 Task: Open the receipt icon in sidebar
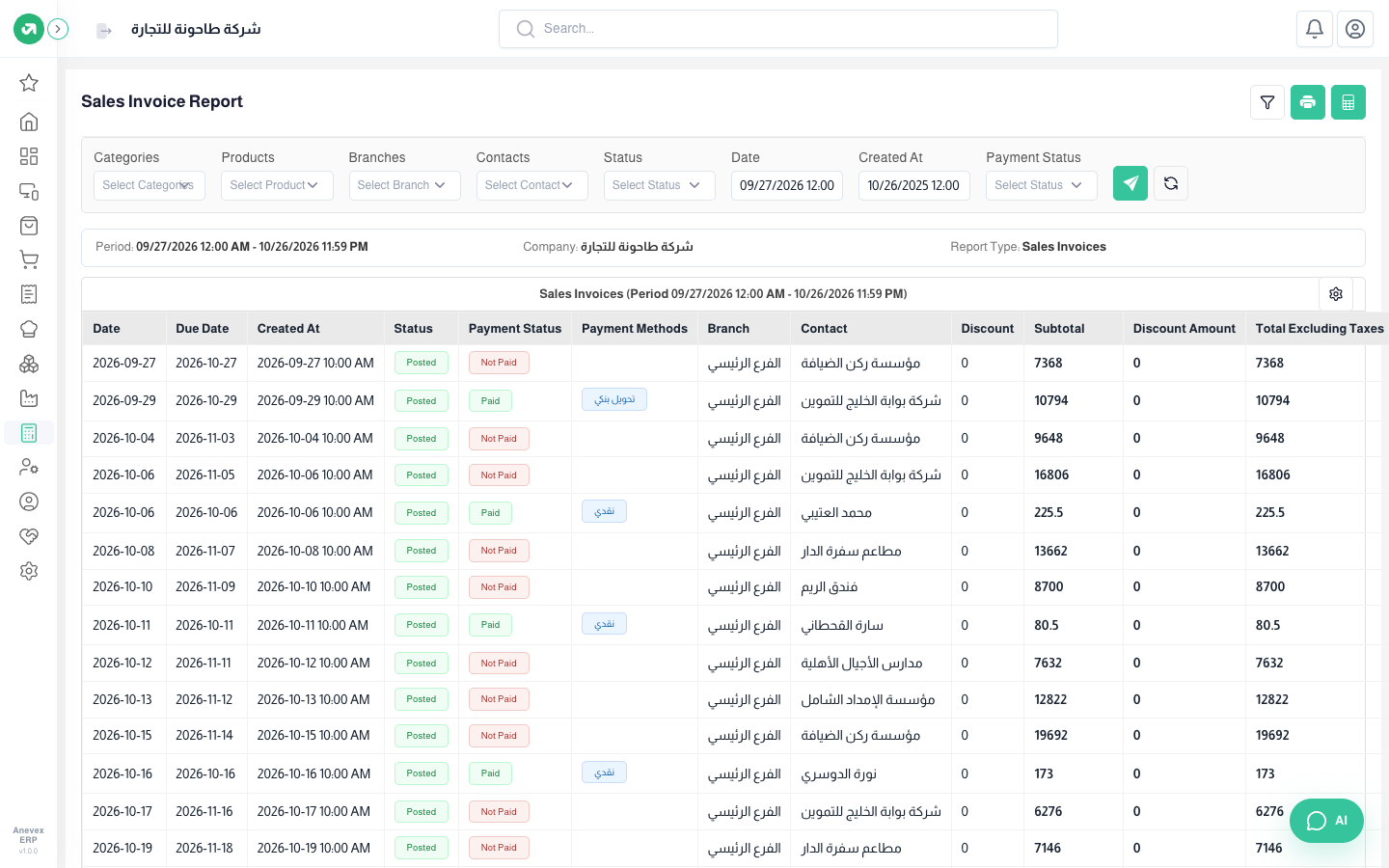(x=29, y=294)
